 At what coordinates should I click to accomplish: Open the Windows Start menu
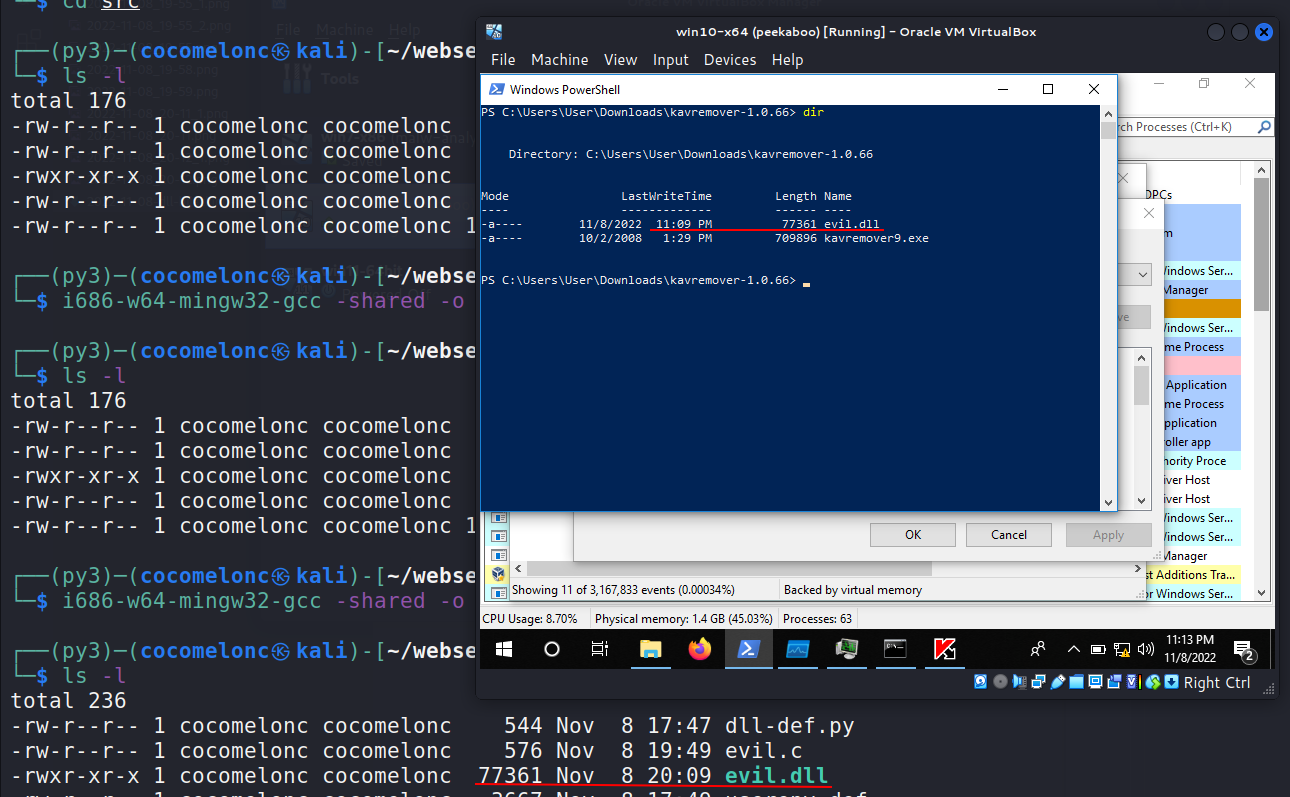click(x=504, y=649)
